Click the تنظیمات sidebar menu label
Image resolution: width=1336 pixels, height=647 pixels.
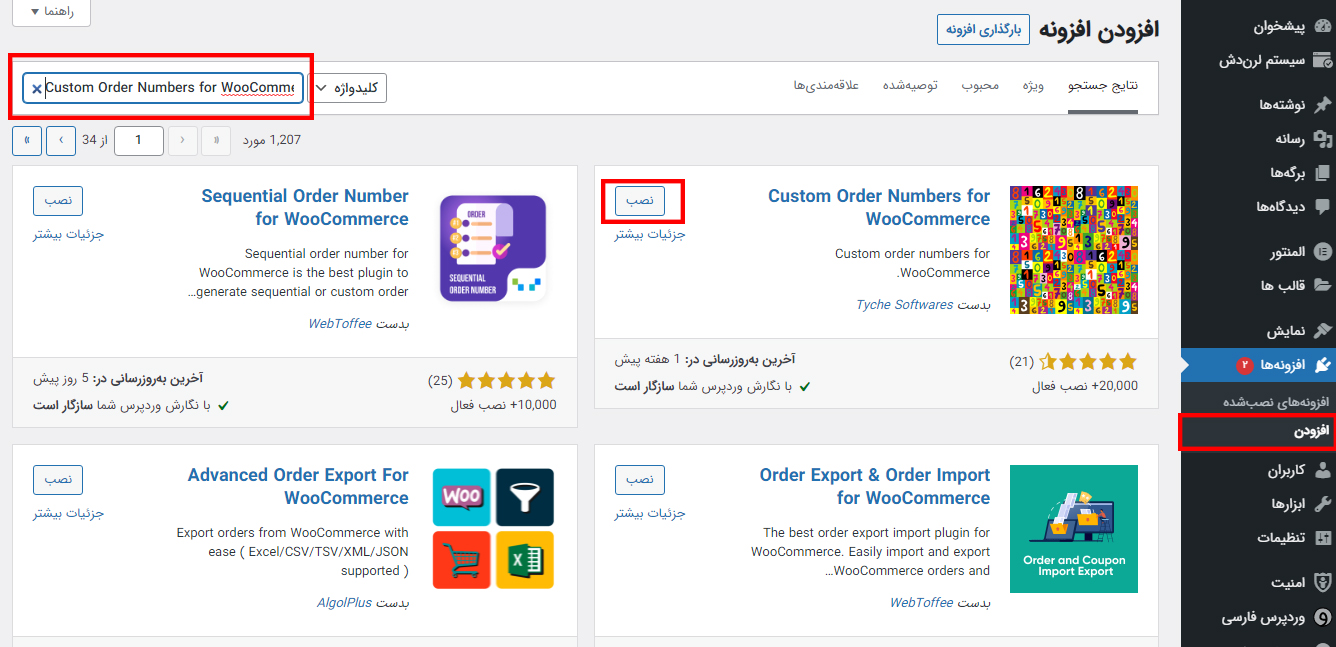(1281, 538)
